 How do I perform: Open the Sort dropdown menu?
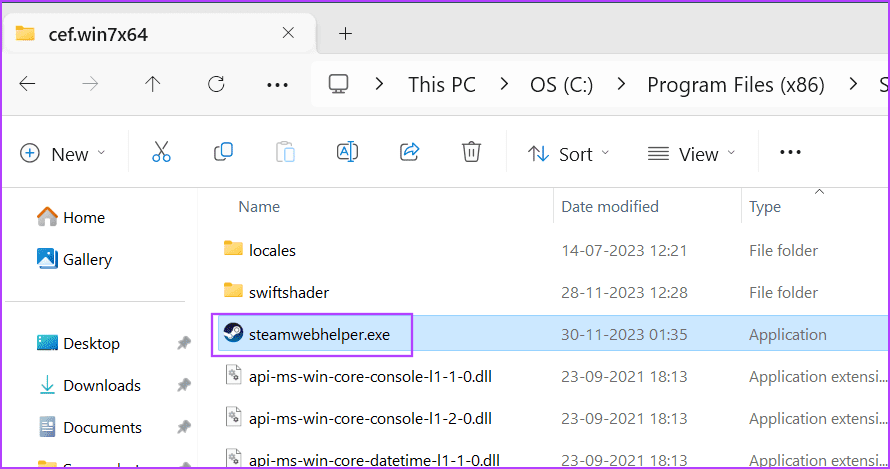pos(568,153)
